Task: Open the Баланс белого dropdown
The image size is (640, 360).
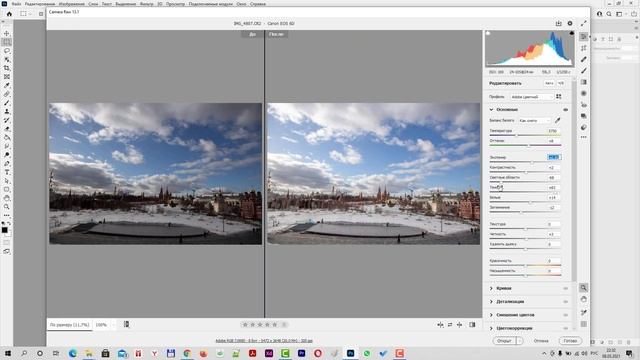Action: (x=534, y=120)
